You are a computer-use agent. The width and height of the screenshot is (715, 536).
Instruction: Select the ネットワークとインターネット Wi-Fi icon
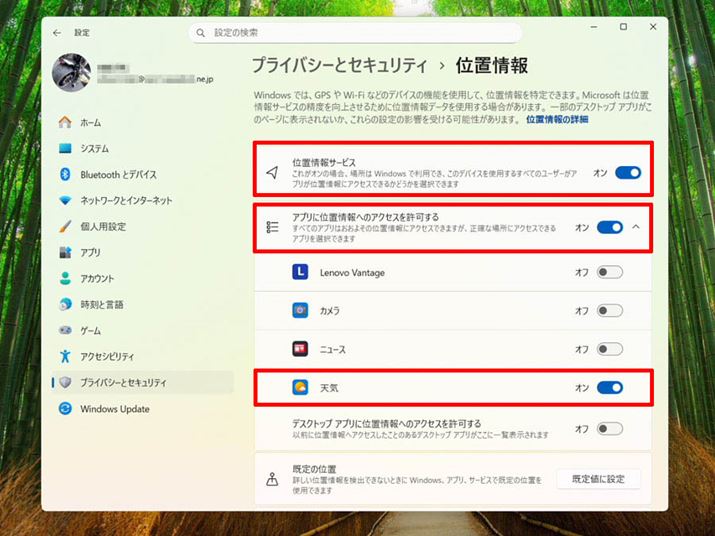point(66,200)
